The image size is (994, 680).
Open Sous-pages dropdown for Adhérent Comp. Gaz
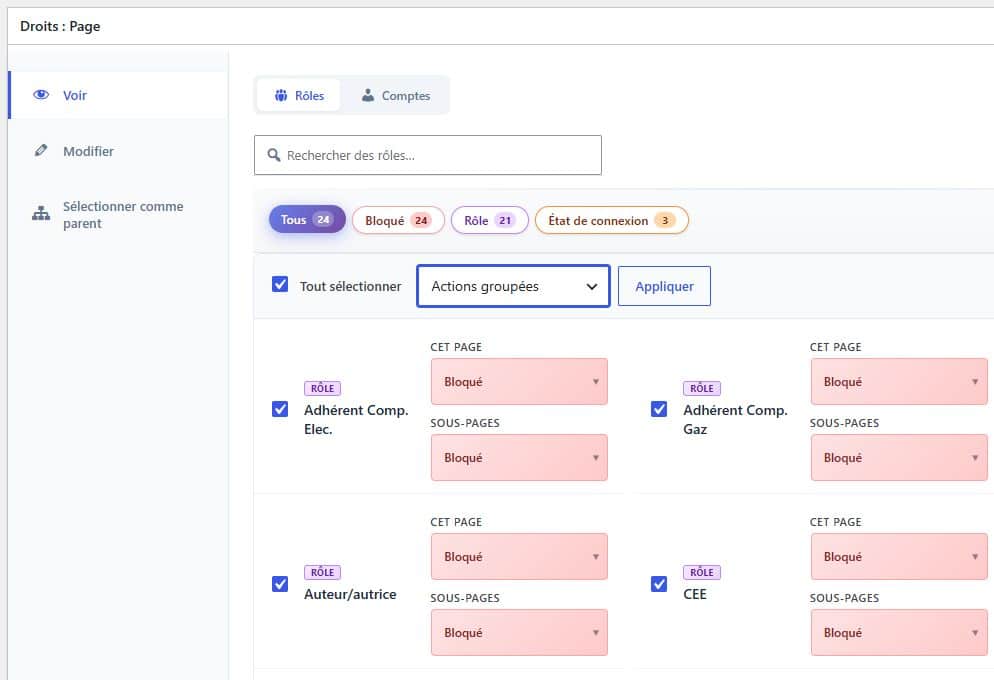click(899, 458)
